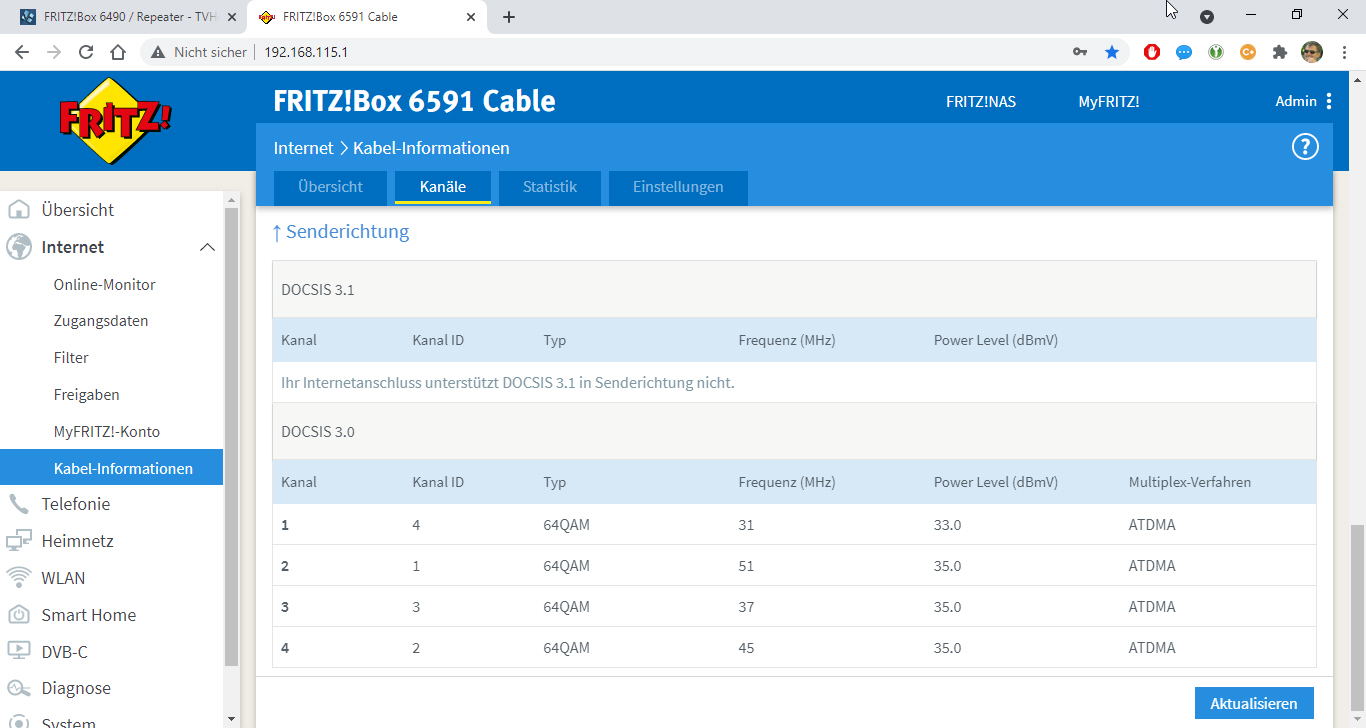Screen dimensions: 1366x728
Task: Click the saved password key icon
Action: click(1080, 52)
